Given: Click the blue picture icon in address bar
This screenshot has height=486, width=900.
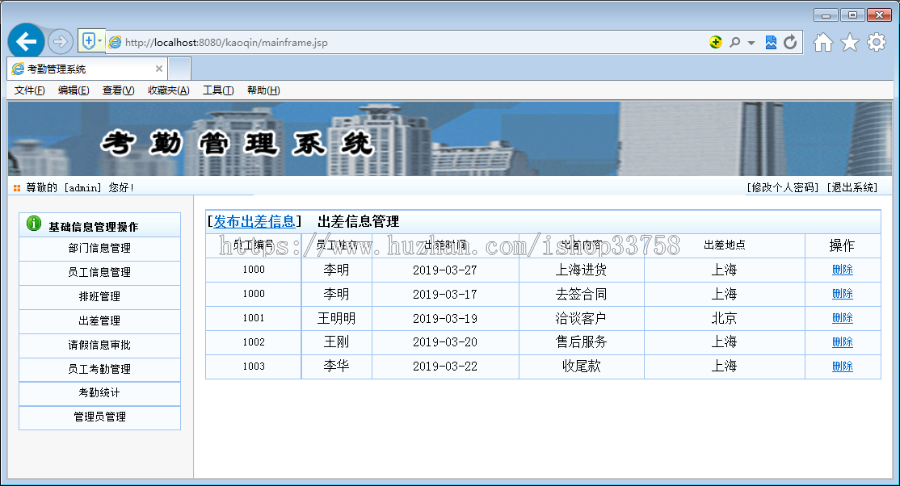Looking at the screenshot, I should [x=771, y=42].
